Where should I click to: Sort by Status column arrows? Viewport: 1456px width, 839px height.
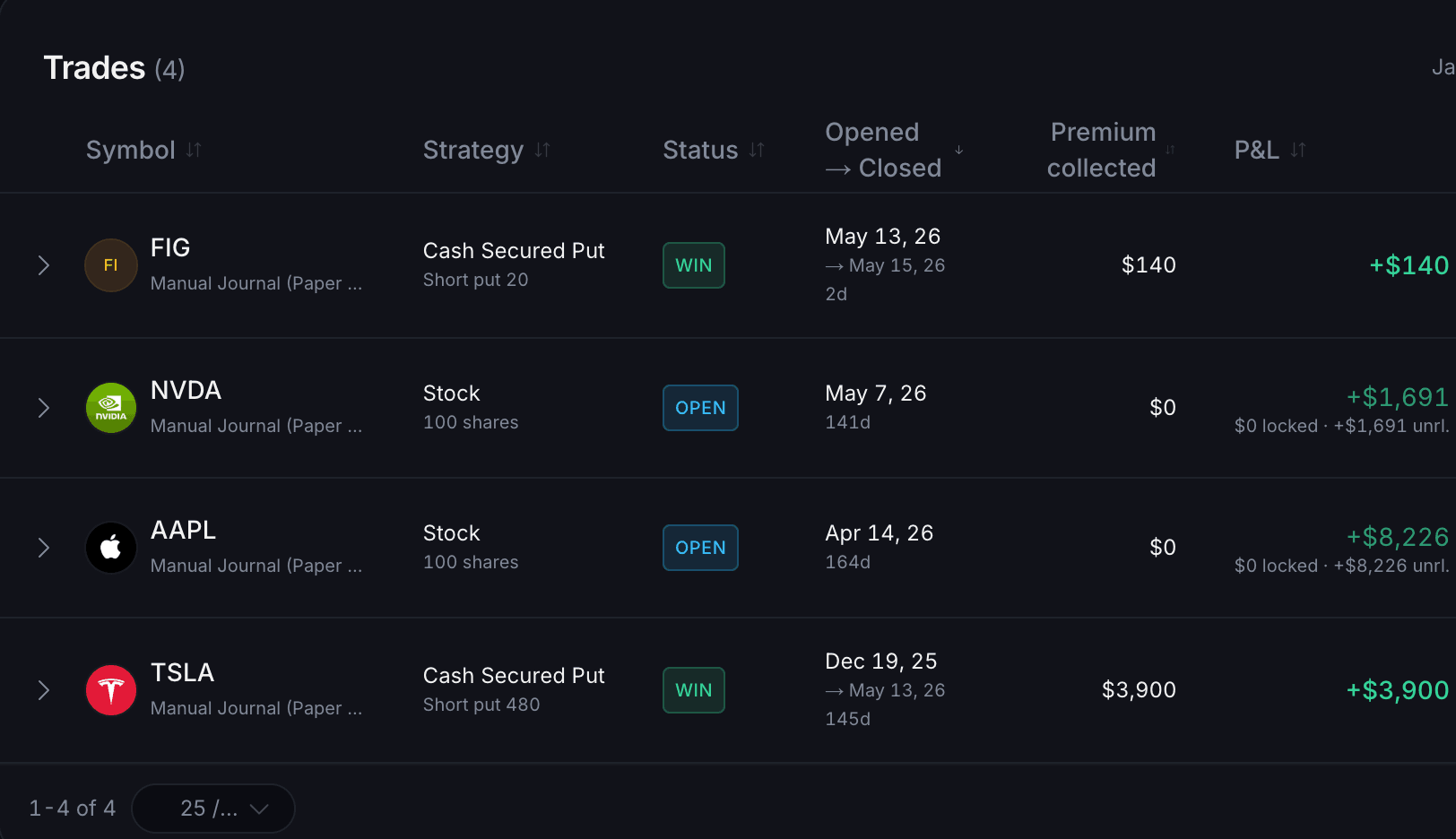point(757,150)
